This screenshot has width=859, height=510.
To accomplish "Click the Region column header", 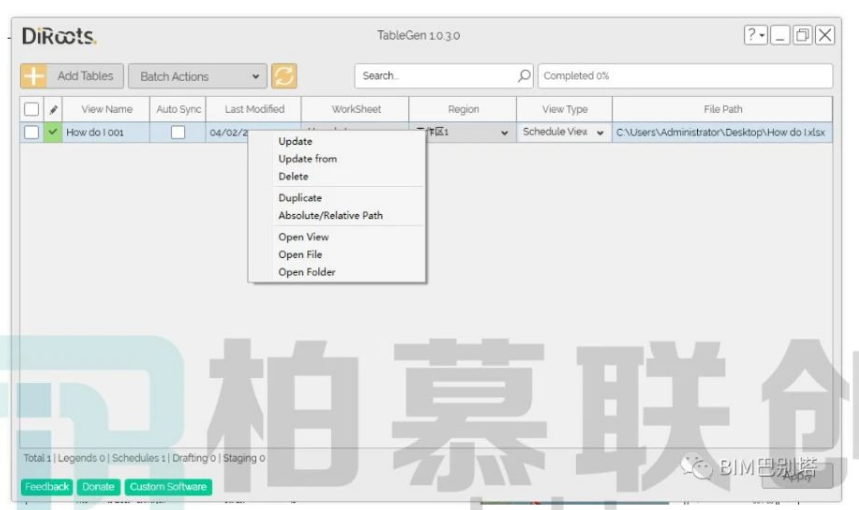I will pos(463,109).
